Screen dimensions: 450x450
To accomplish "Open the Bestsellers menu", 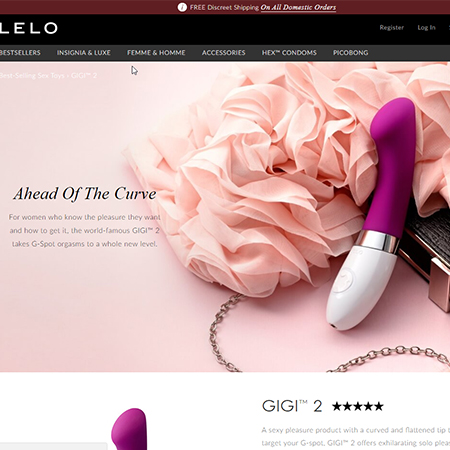I will coord(20,53).
